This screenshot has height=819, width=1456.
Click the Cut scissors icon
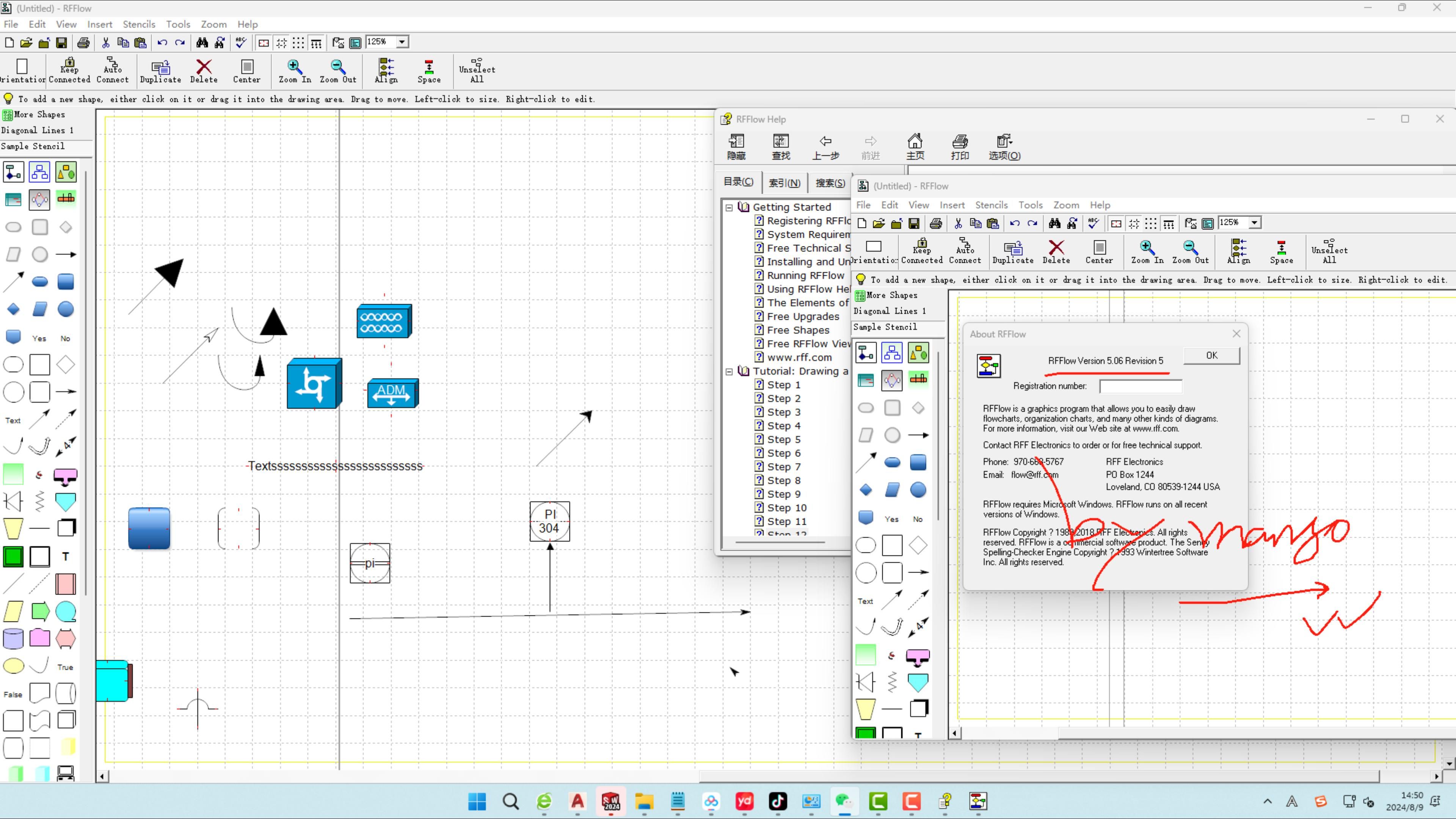(x=106, y=42)
